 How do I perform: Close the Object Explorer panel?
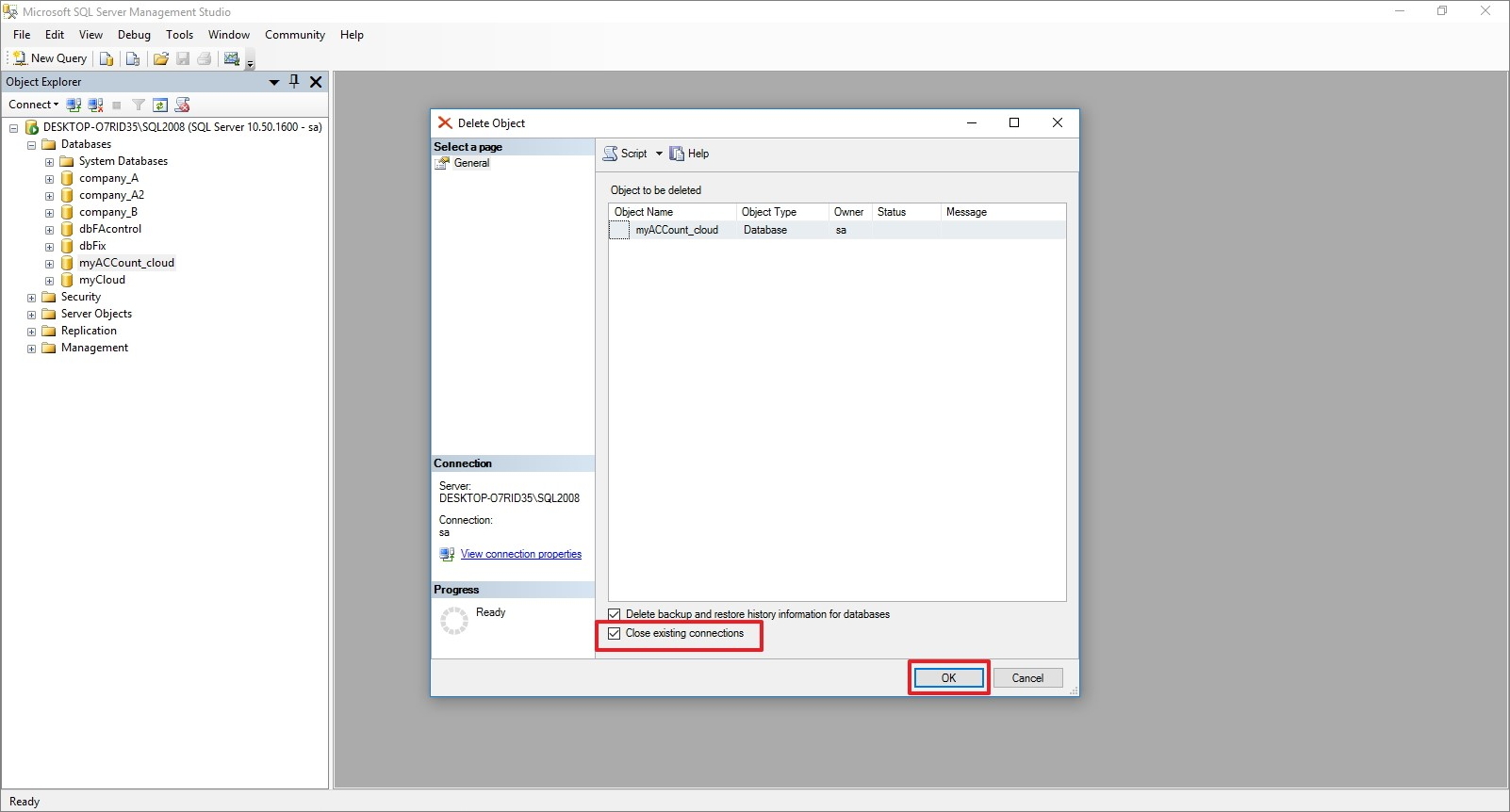click(316, 82)
